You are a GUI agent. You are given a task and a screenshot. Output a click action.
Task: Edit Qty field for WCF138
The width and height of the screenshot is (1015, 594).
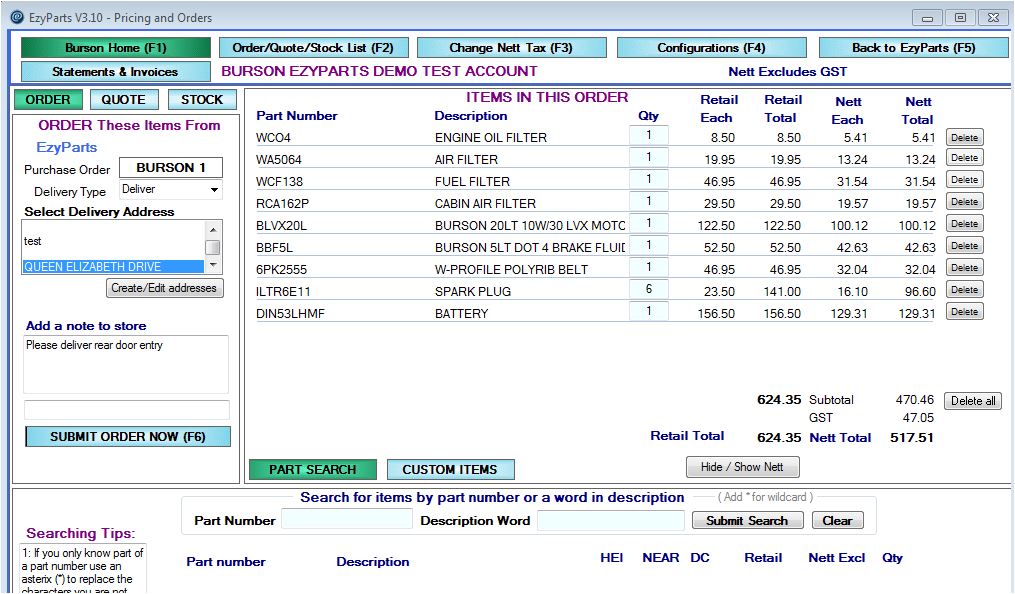649,179
